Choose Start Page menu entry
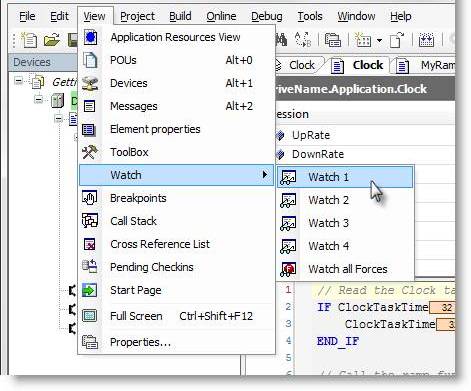This screenshot has height=391, width=471. [x=177, y=290]
